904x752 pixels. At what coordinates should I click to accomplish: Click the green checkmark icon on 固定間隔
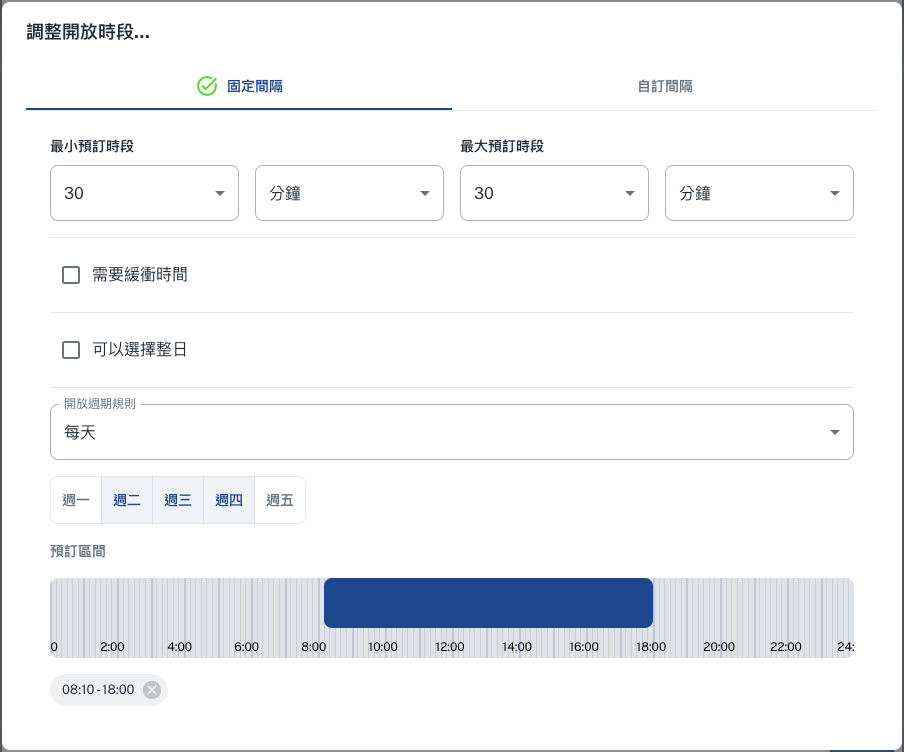[207, 86]
